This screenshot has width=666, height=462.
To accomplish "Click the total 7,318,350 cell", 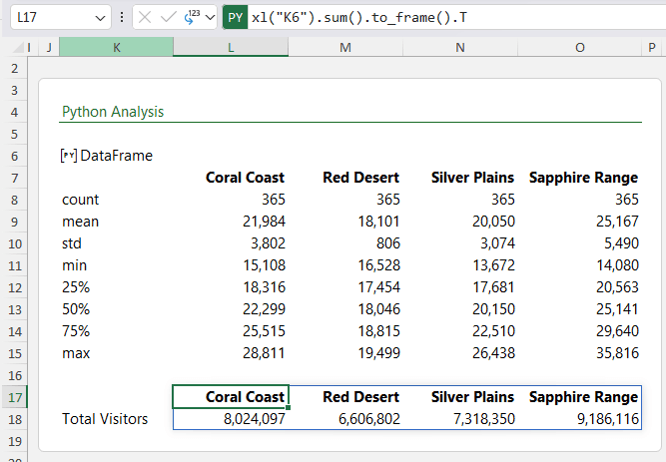I will tap(484, 419).
